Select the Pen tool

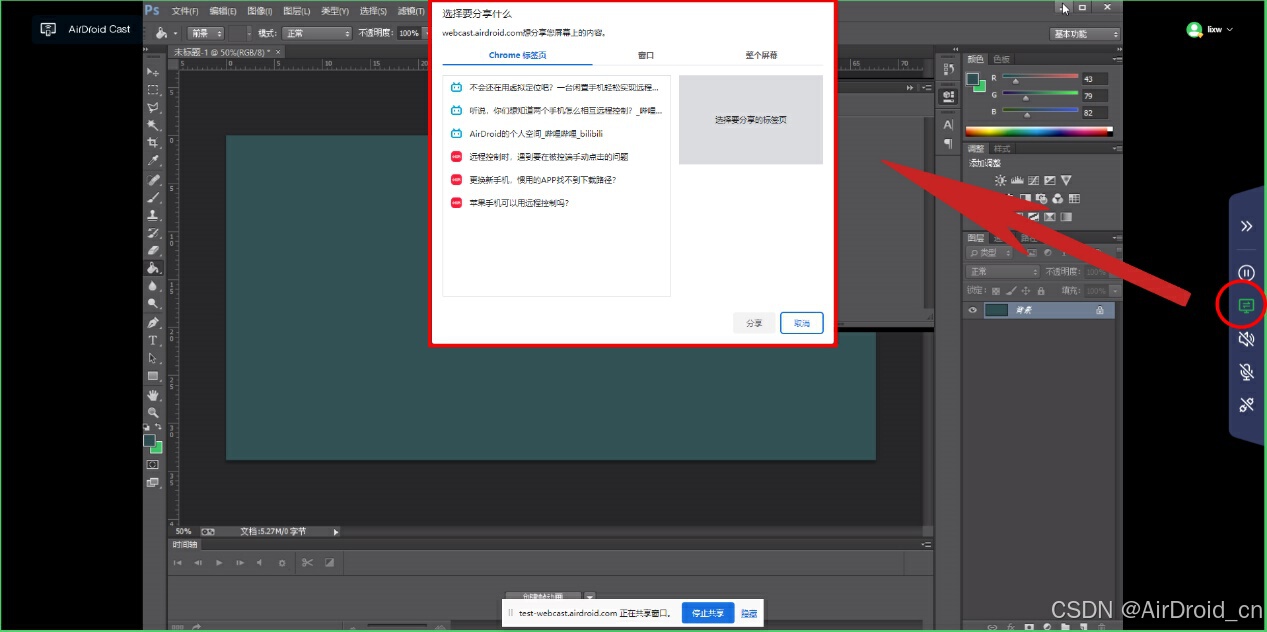pos(153,323)
